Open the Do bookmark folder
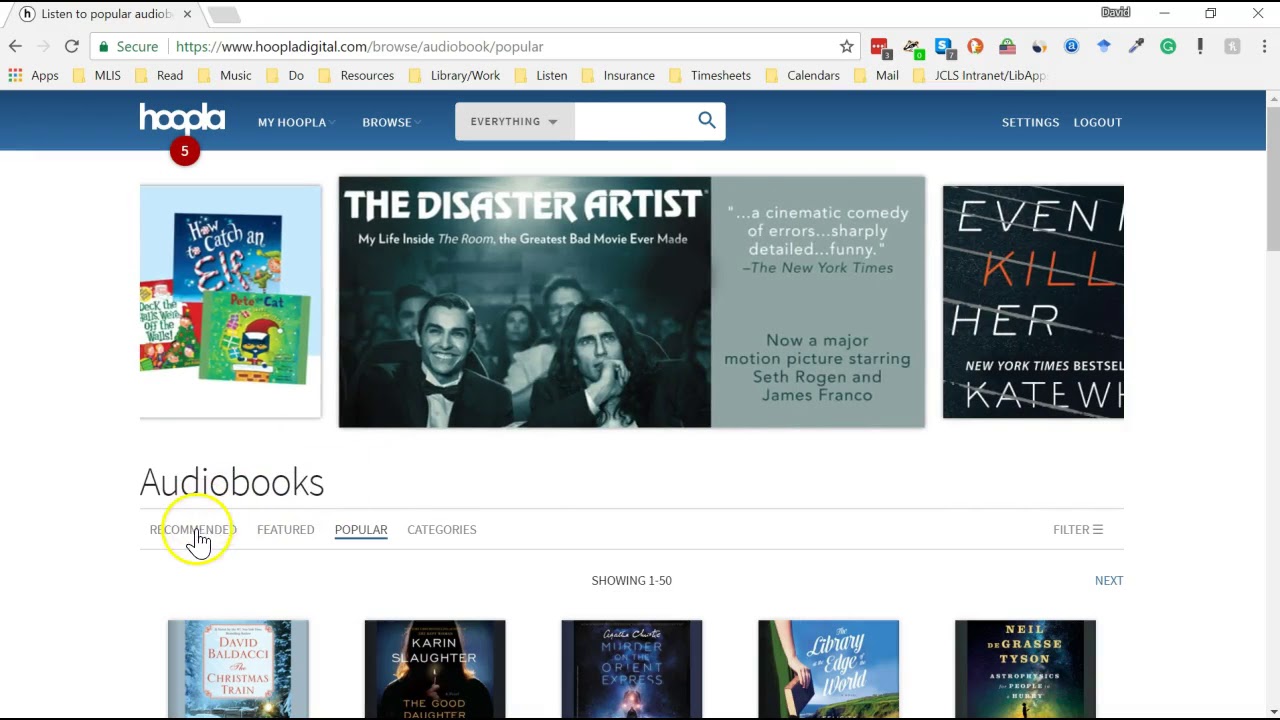The image size is (1280, 720). tap(284, 75)
